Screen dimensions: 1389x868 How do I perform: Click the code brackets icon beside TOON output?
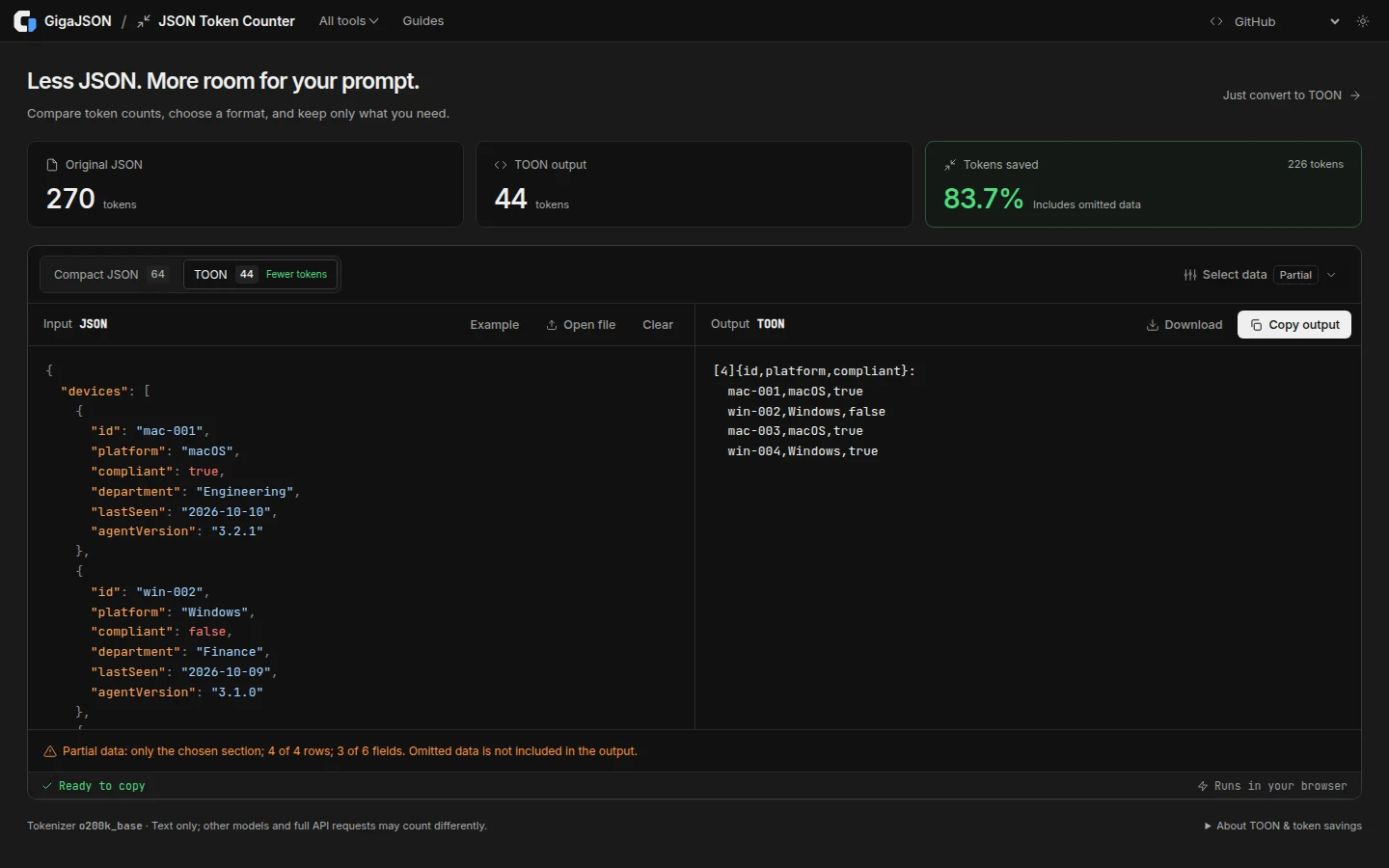[x=501, y=165]
